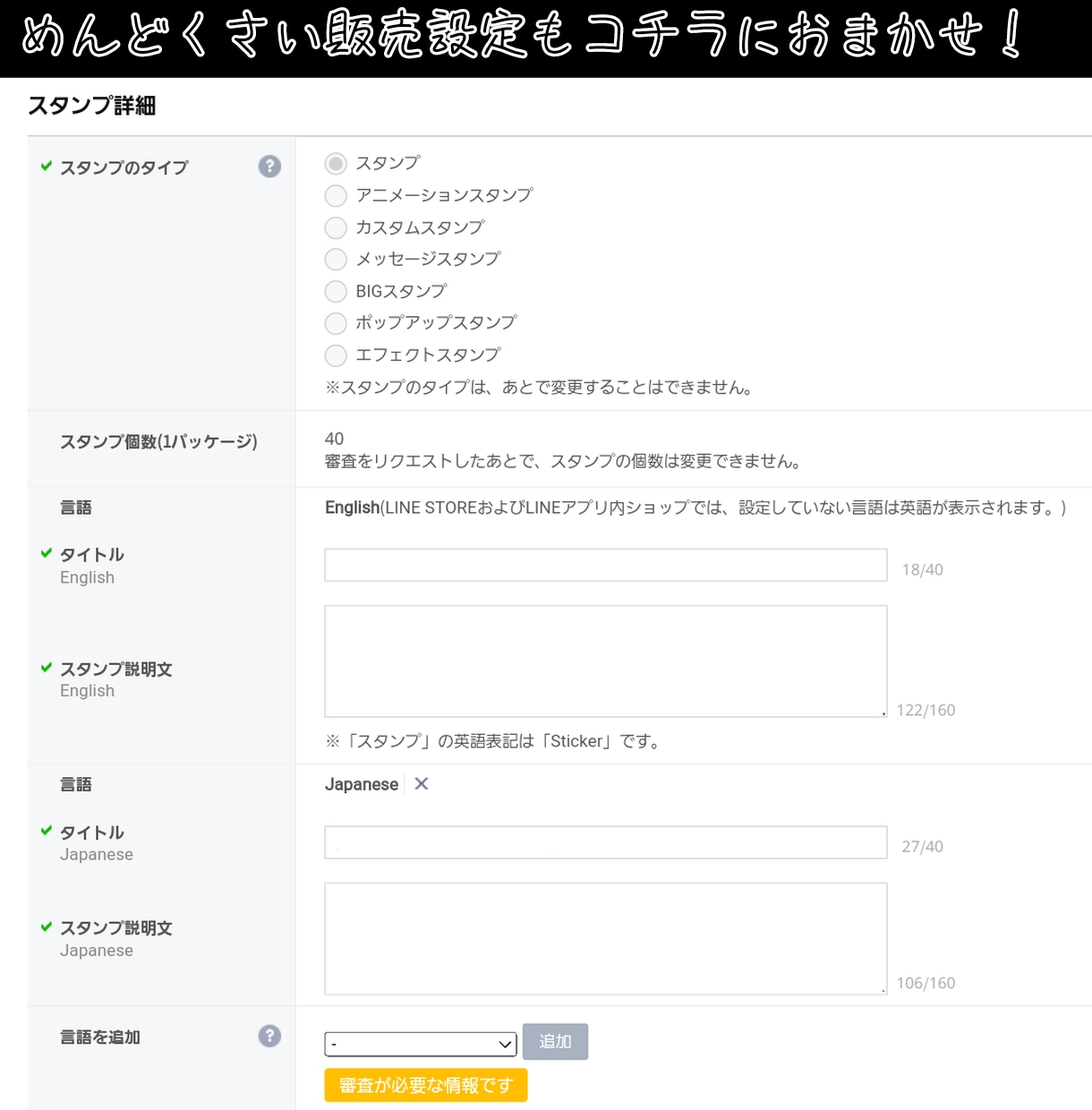Click the sticker count value 40

point(334,439)
